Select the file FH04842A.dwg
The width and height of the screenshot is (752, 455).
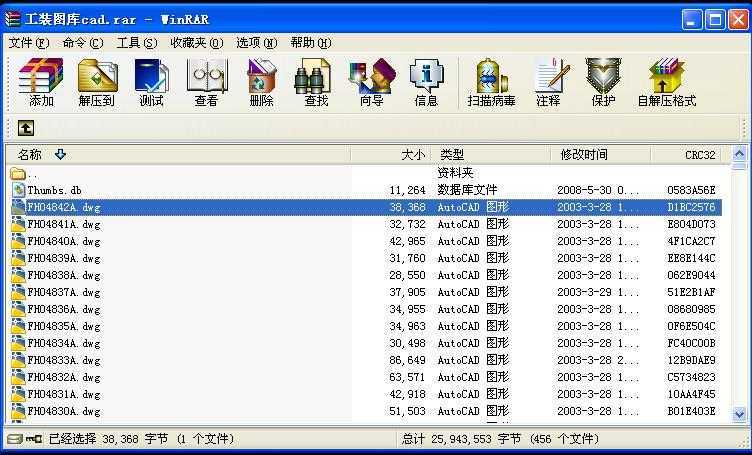[64, 207]
